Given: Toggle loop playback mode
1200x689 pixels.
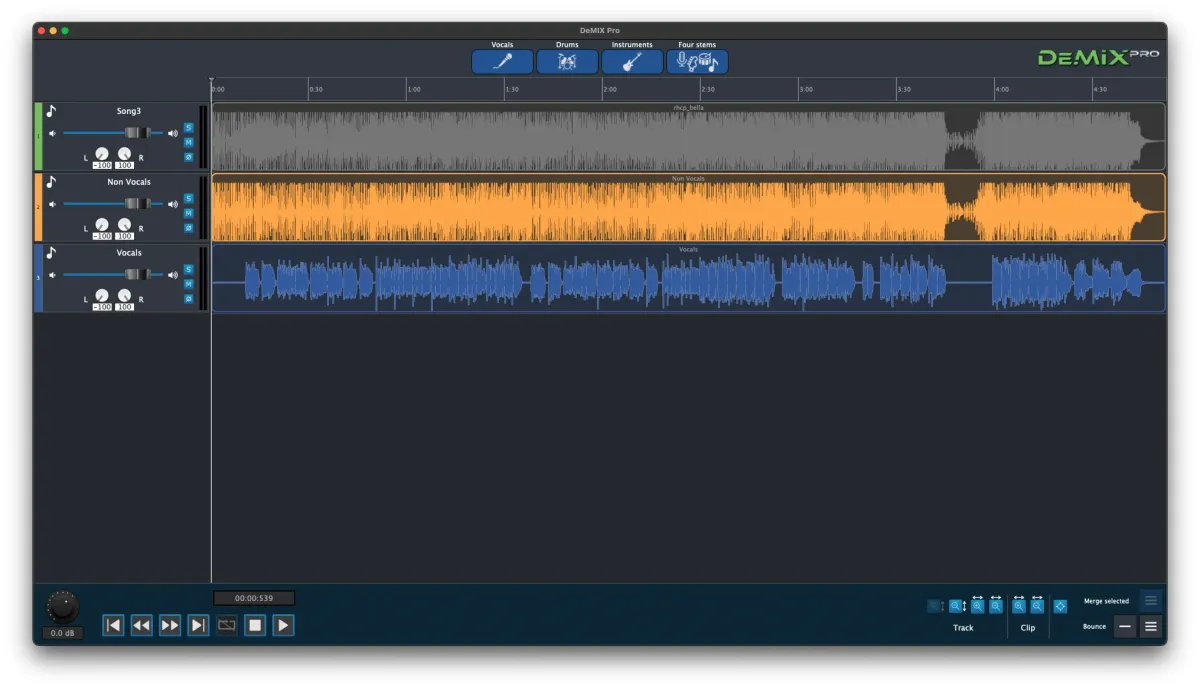Looking at the screenshot, I should pyautogui.click(x=227, y=625).
